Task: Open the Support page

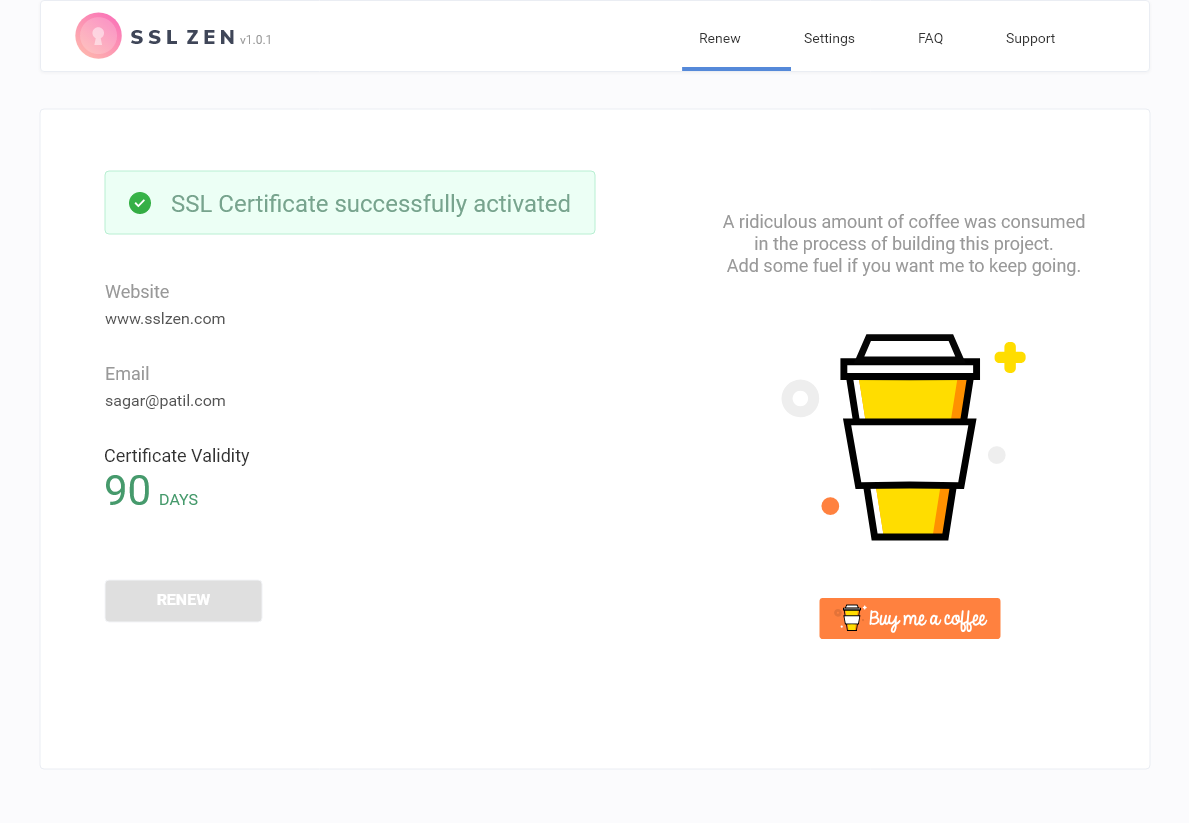Action: [1030, 38]
